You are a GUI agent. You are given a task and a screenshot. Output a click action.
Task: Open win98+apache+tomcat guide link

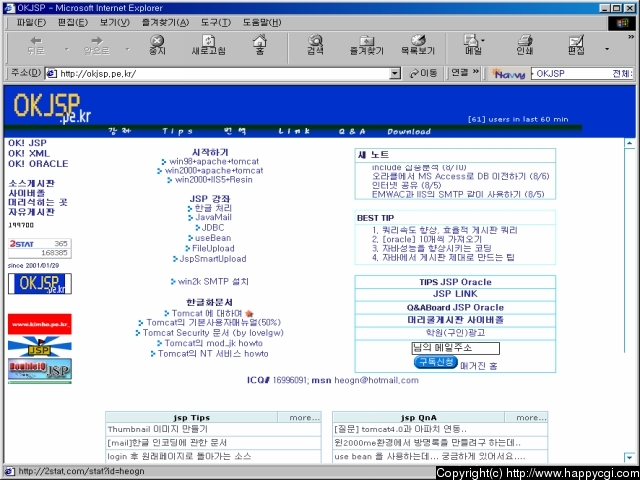214,162
